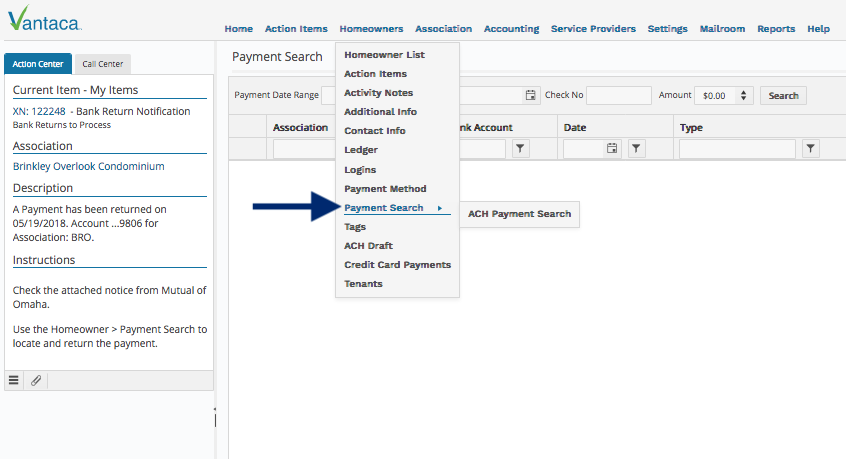Image resolution: width=846 pixels, height=459 pixels.
Task: Open the Mailroom menu
Action: pyautogui.click(x=722, y=29)
